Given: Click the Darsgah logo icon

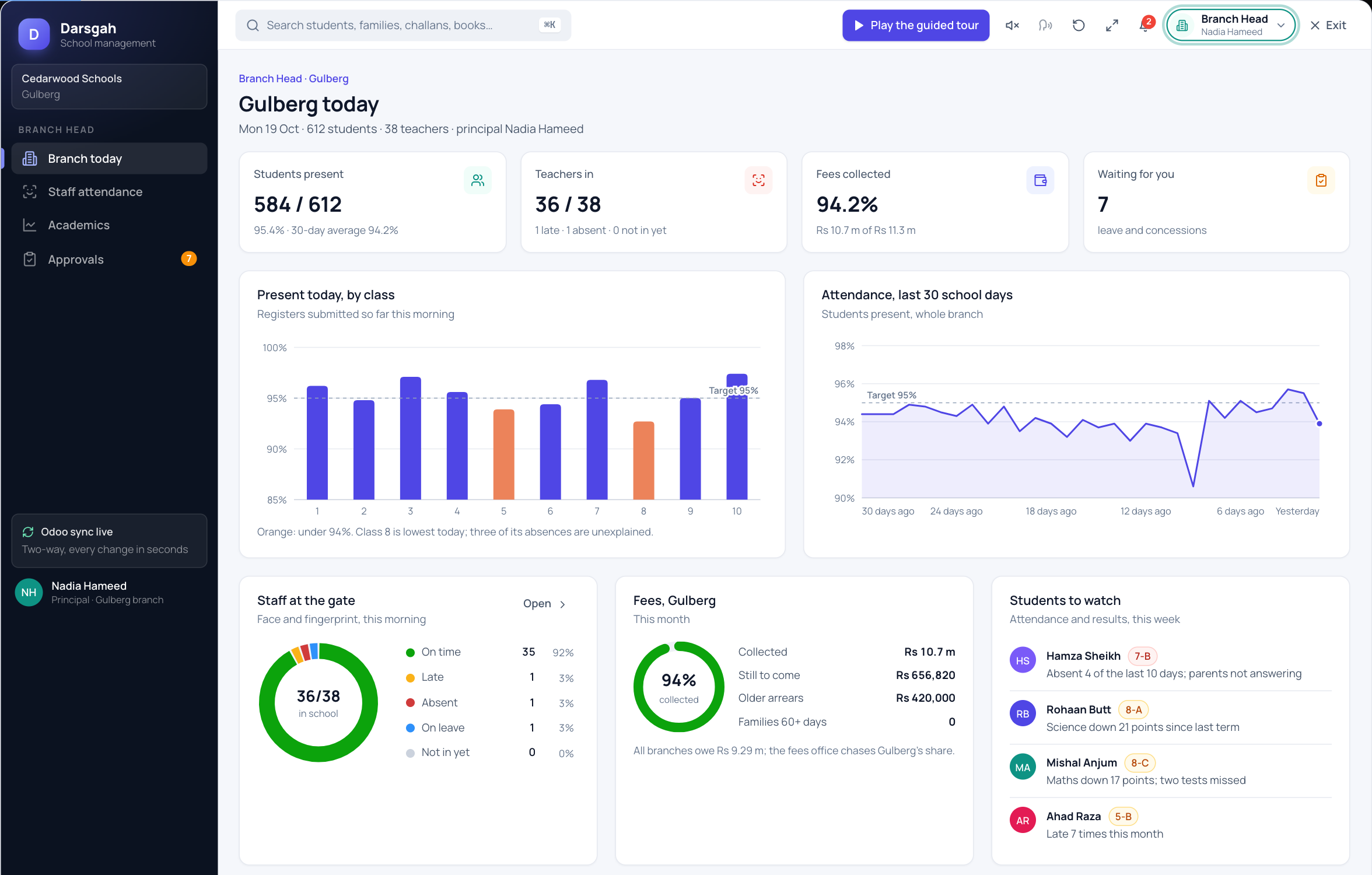Looking at the screenshot, I should point(34,34).
